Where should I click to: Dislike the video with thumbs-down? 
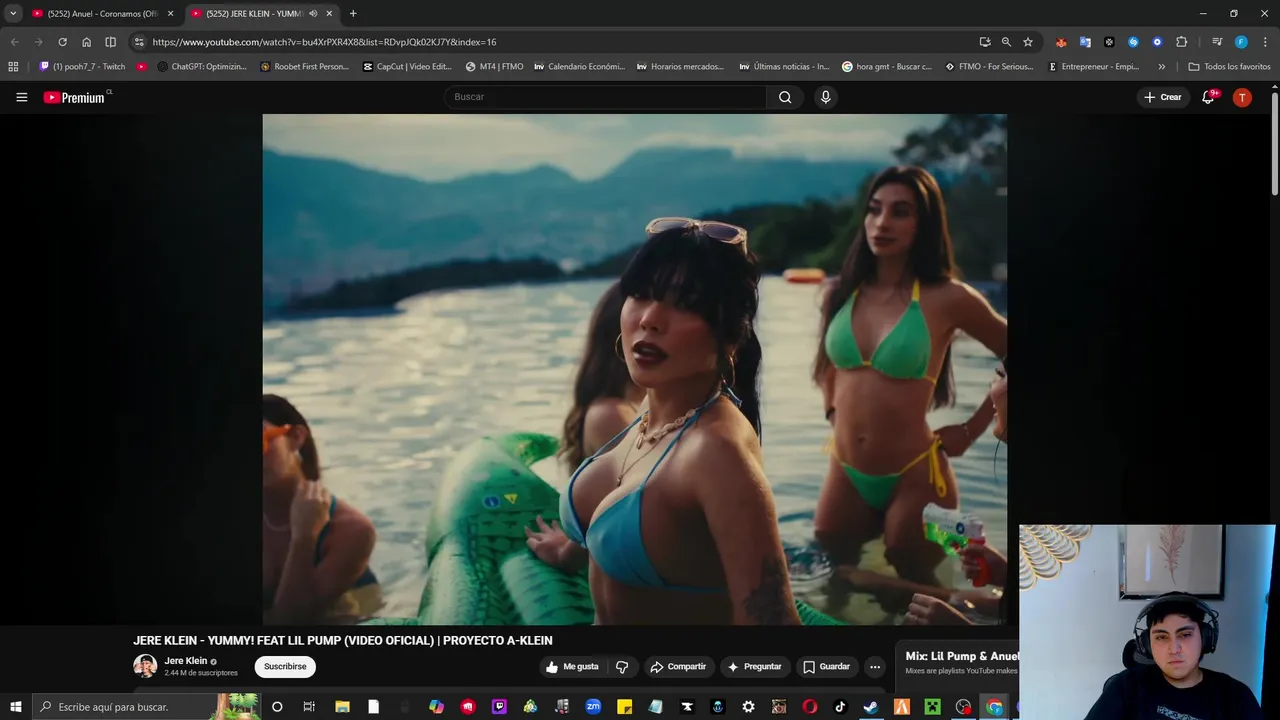[x=622, y=667]
